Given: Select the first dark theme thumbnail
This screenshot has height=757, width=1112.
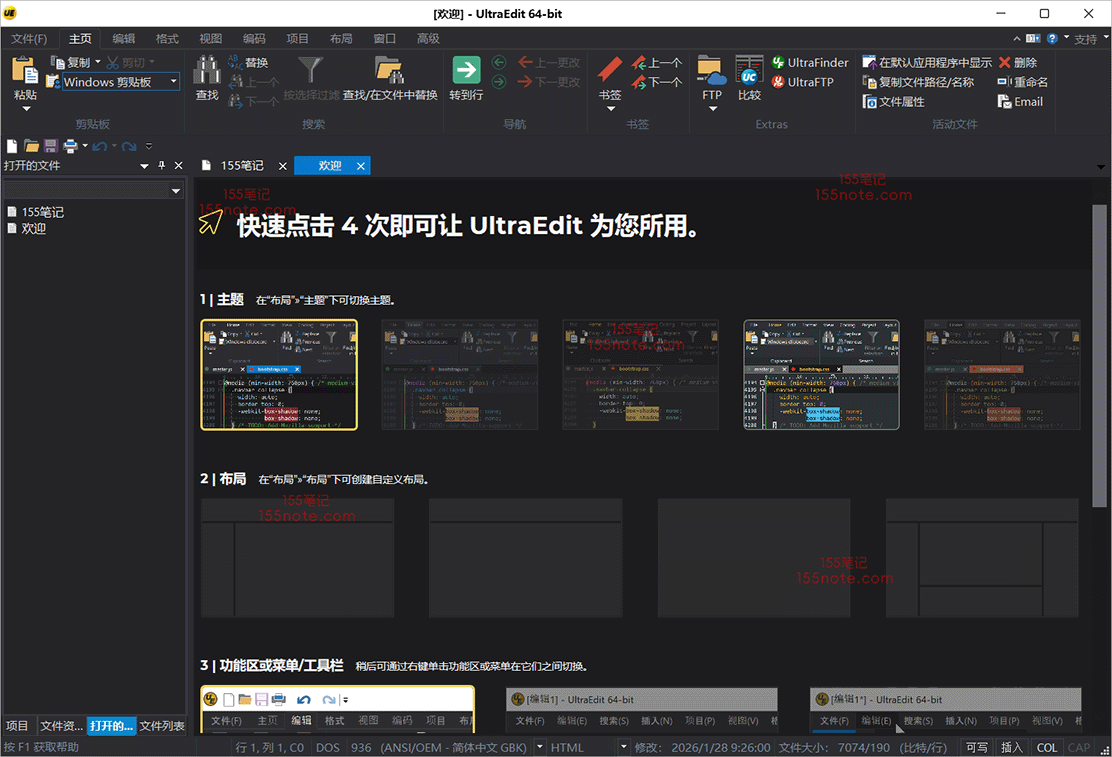Looking at the screenshot, I should pyautogui.click(x=279, y=375).
